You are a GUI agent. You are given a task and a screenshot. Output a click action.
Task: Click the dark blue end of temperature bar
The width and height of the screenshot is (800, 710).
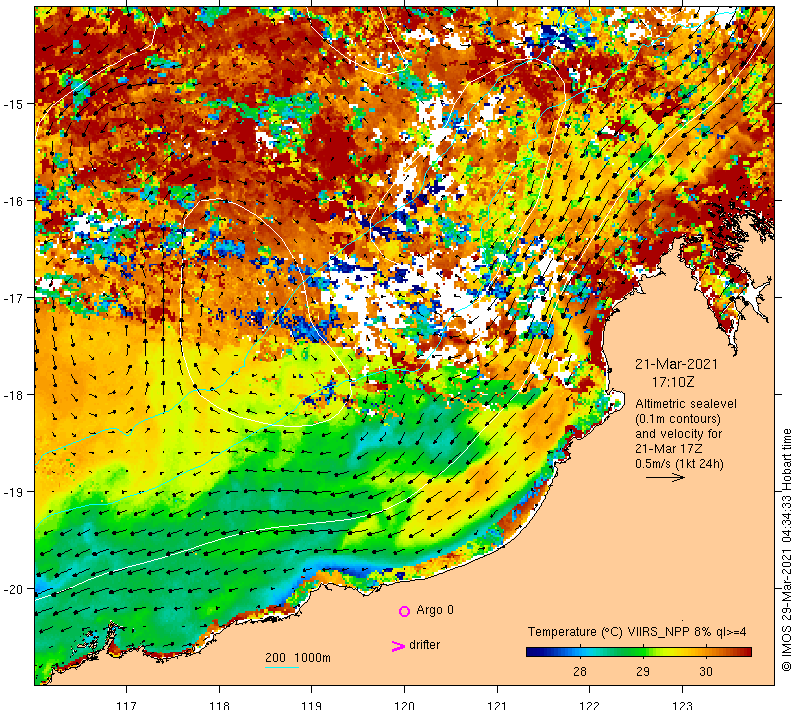tap(533, 652)
